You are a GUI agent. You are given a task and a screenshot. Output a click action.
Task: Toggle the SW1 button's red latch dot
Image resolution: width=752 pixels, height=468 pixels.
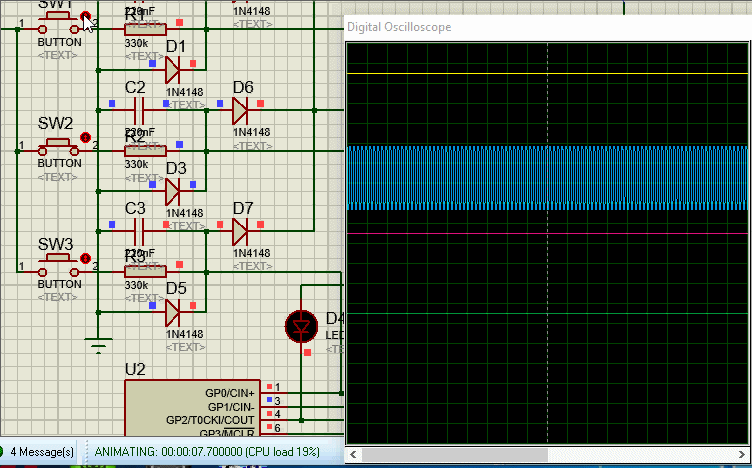85,16
